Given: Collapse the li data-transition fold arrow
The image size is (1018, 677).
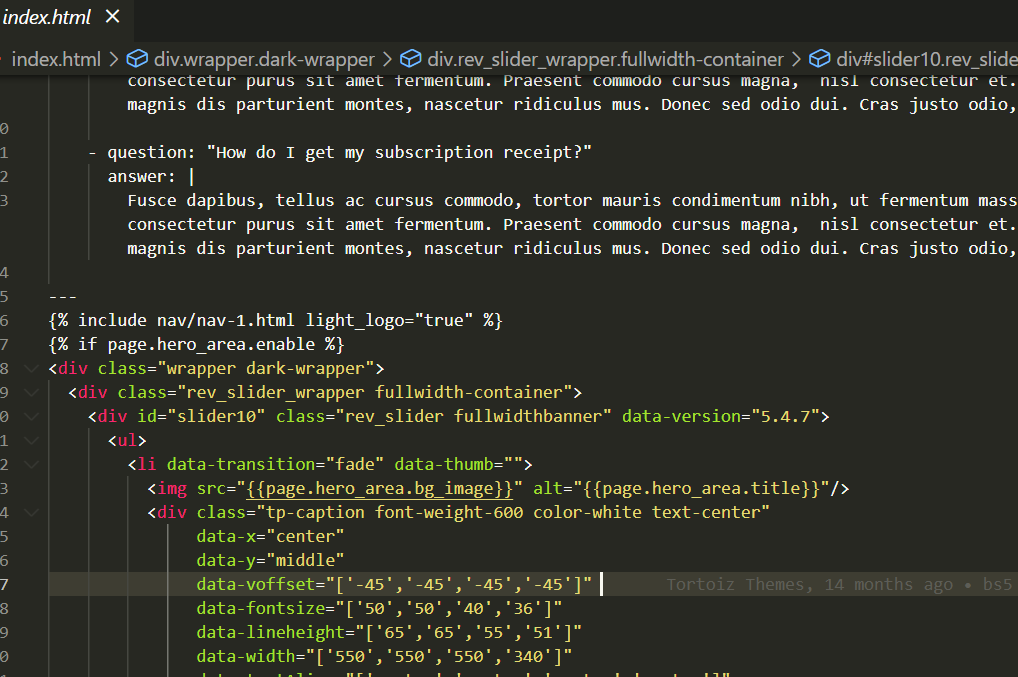Looking at the screenshot, I should (x=30, y=464).
